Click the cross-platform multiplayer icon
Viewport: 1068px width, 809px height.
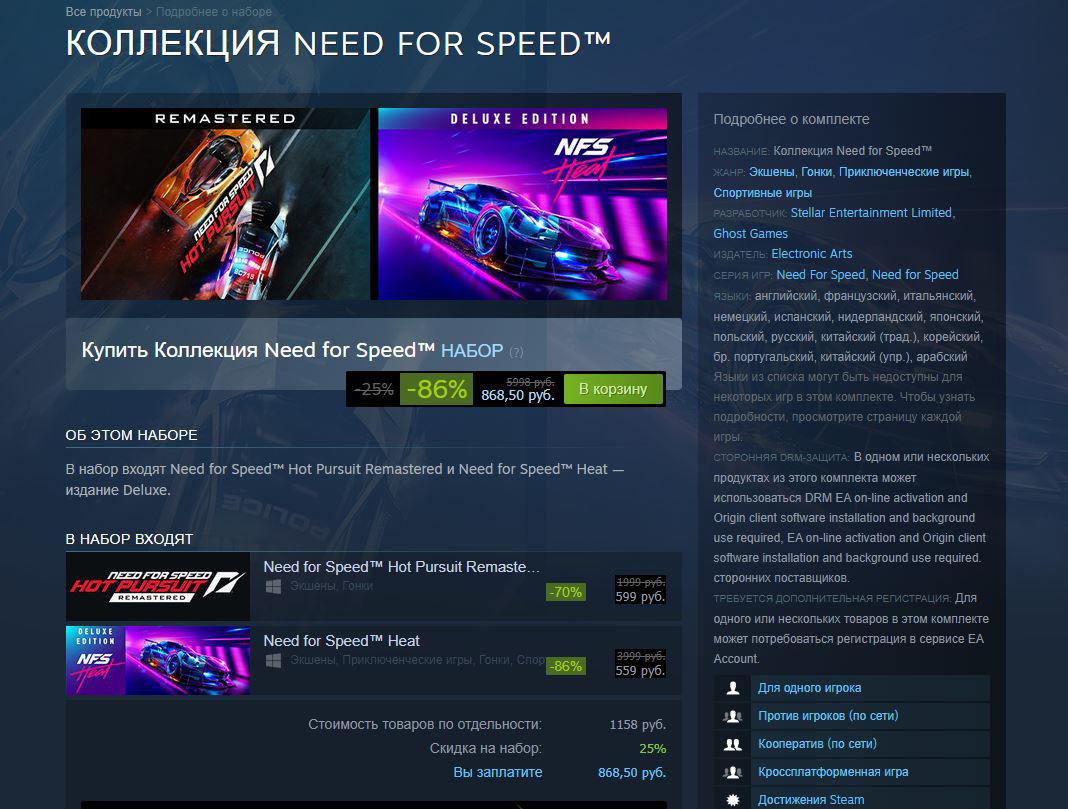tap(733, 772)
